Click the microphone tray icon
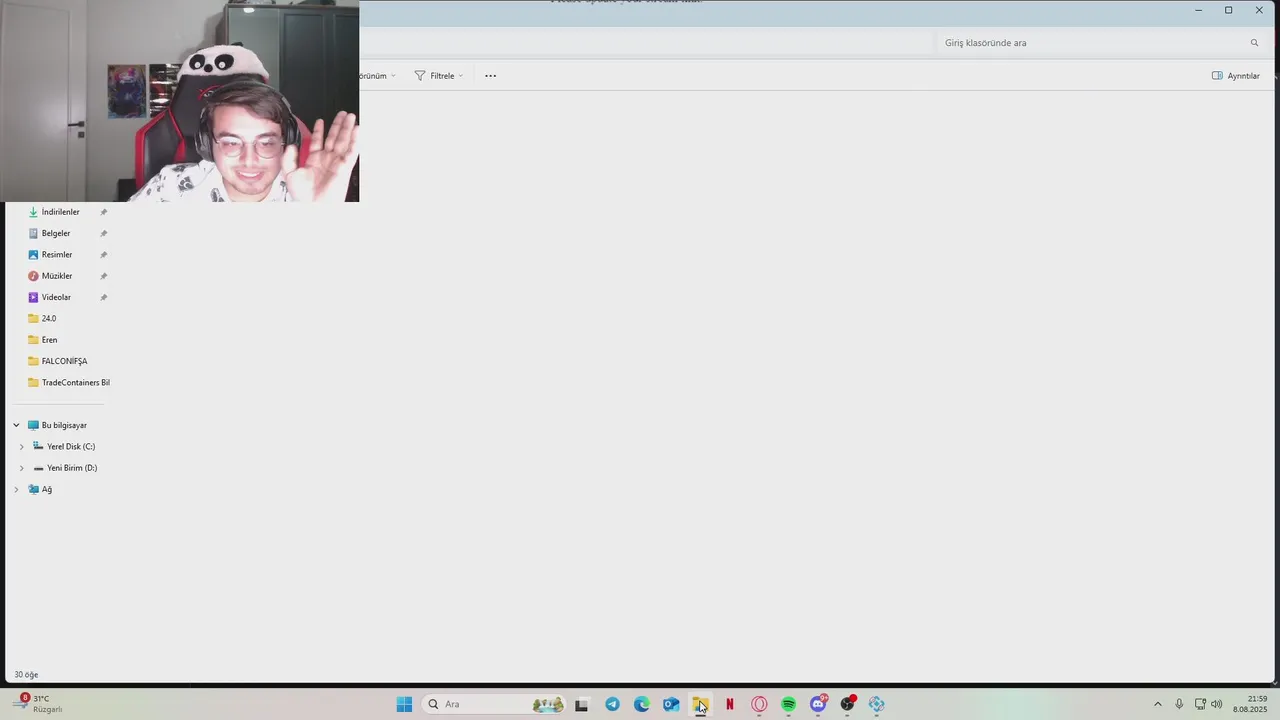Image resolution: width=1280 pixels, height=720 pixels. [1179, 704]
